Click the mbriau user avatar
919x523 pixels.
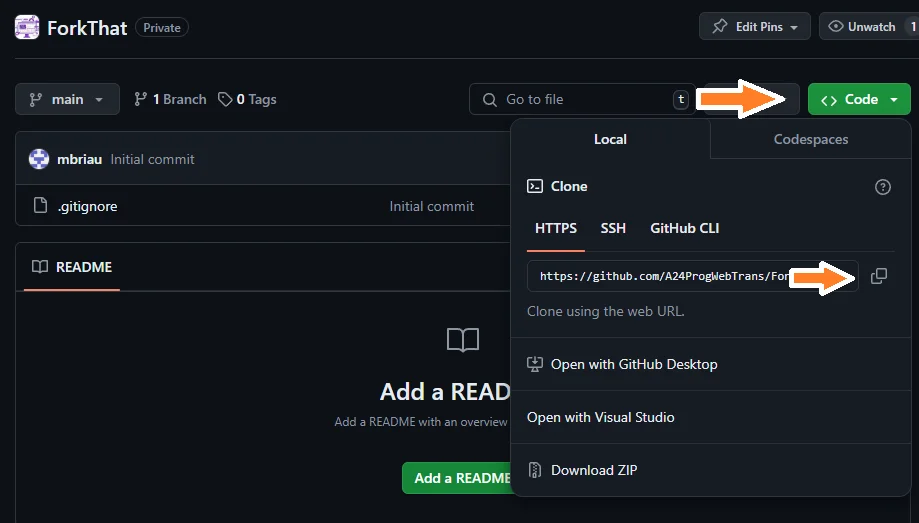39,159
